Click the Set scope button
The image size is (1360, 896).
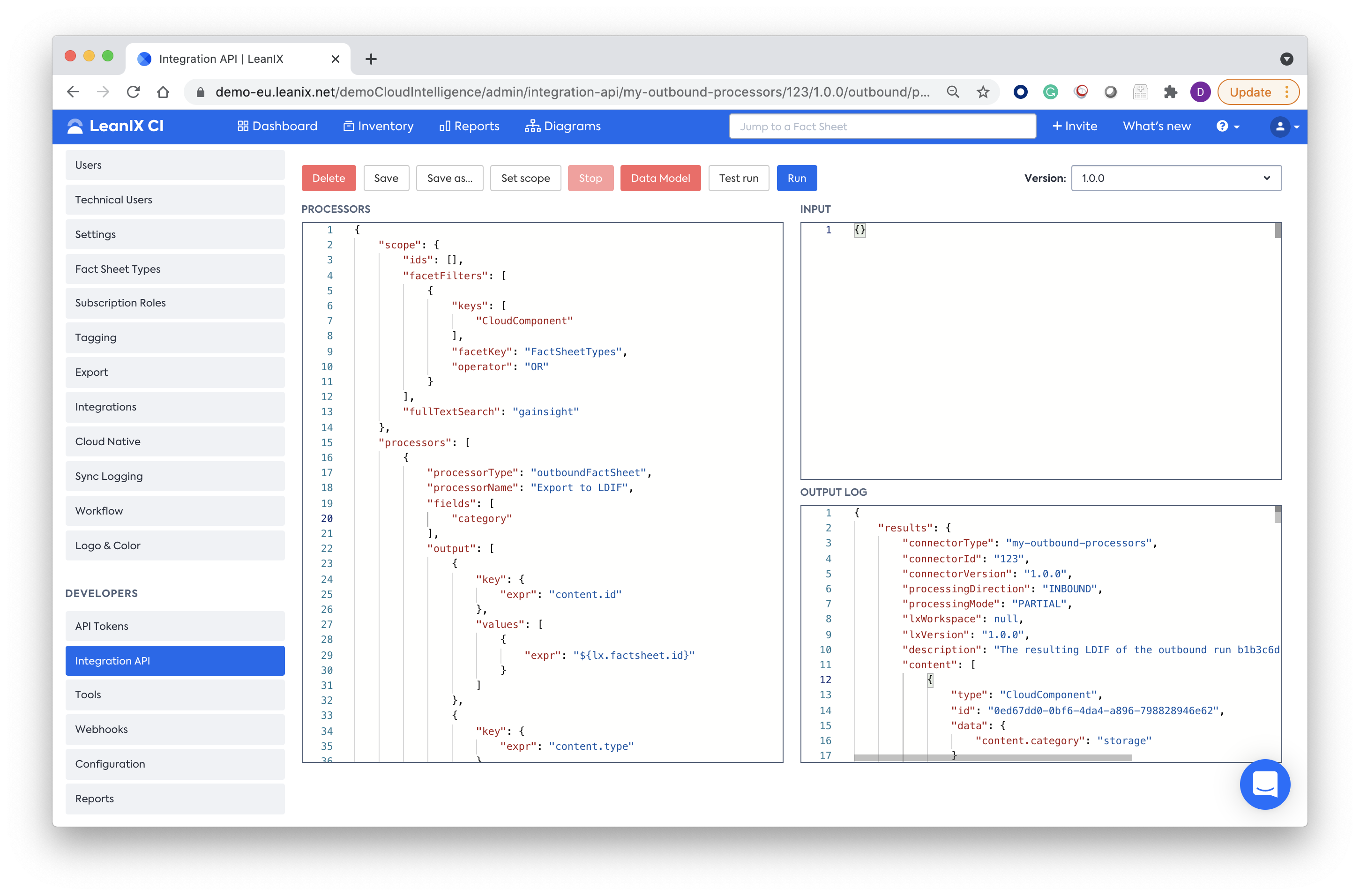pyautogui.click(x=525, y=178)
